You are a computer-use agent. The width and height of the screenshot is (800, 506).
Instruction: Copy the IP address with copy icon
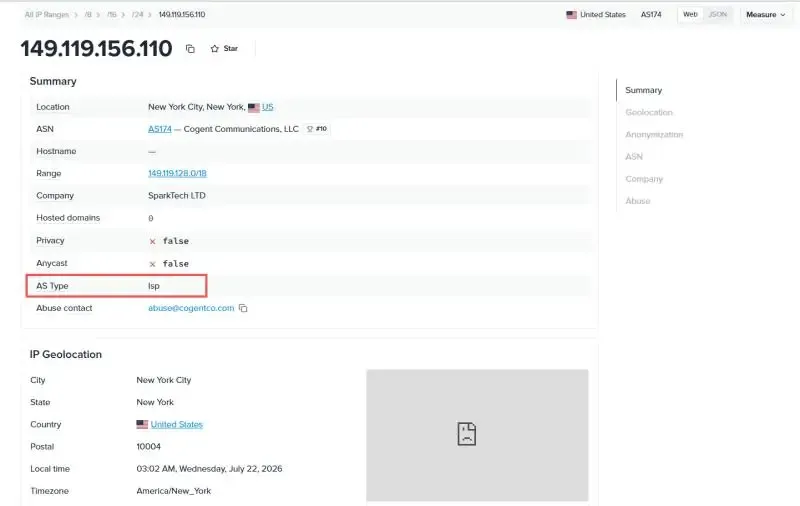pyautogui.click(x=190, y=49)
